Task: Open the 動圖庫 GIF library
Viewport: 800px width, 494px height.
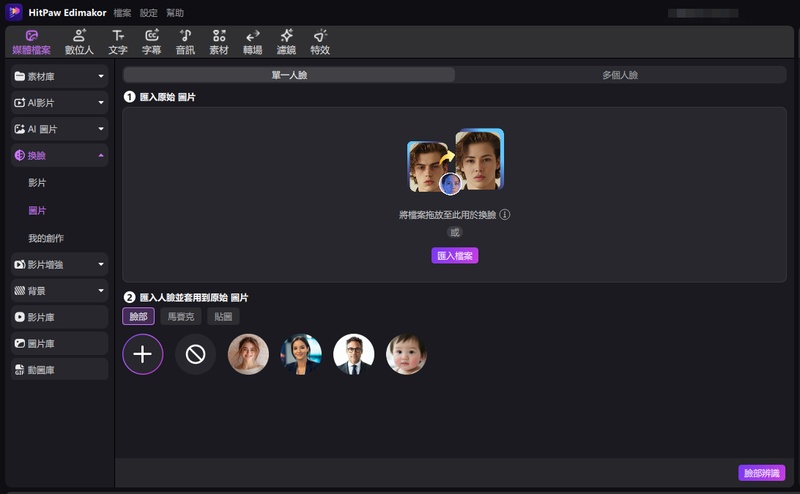Action: click(59, 370)
